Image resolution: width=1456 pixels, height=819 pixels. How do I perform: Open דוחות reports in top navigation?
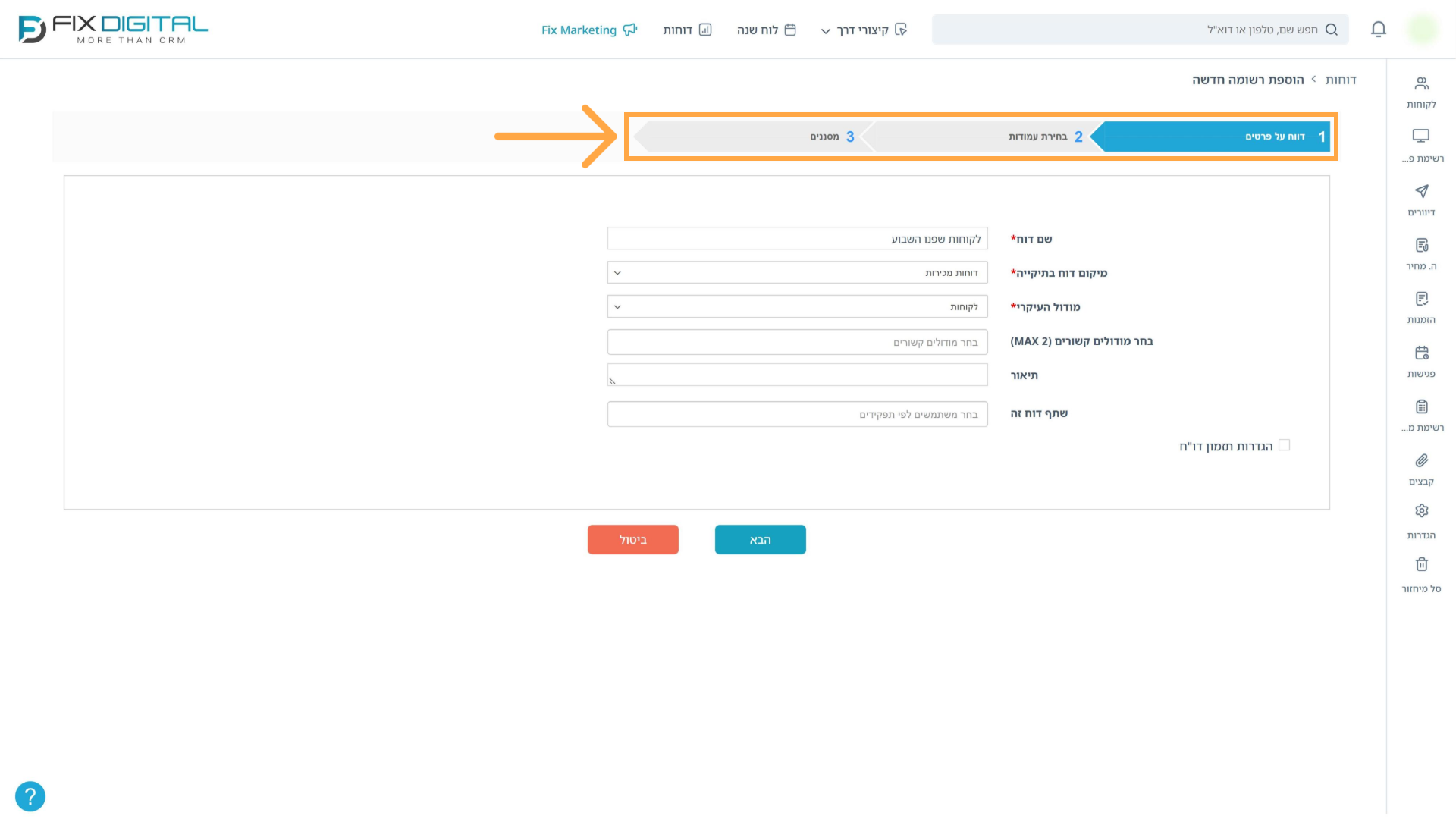click(x=687, y=30)
